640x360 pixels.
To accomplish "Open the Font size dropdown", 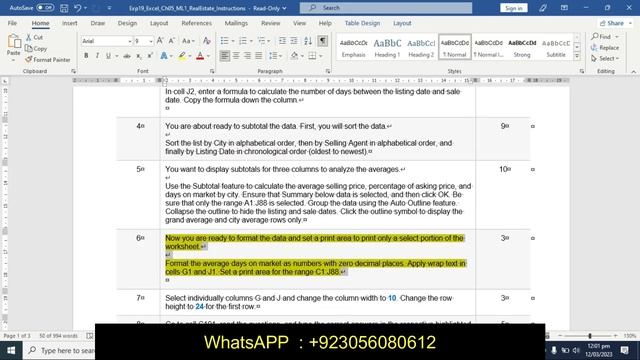I will [151, 41].
